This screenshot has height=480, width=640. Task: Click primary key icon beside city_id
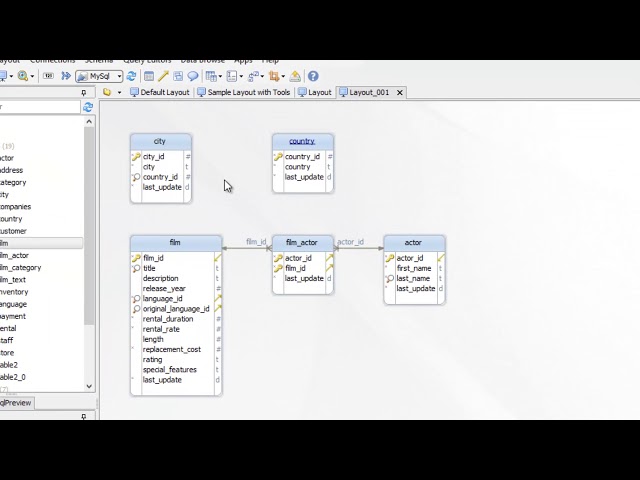(136, 157)
